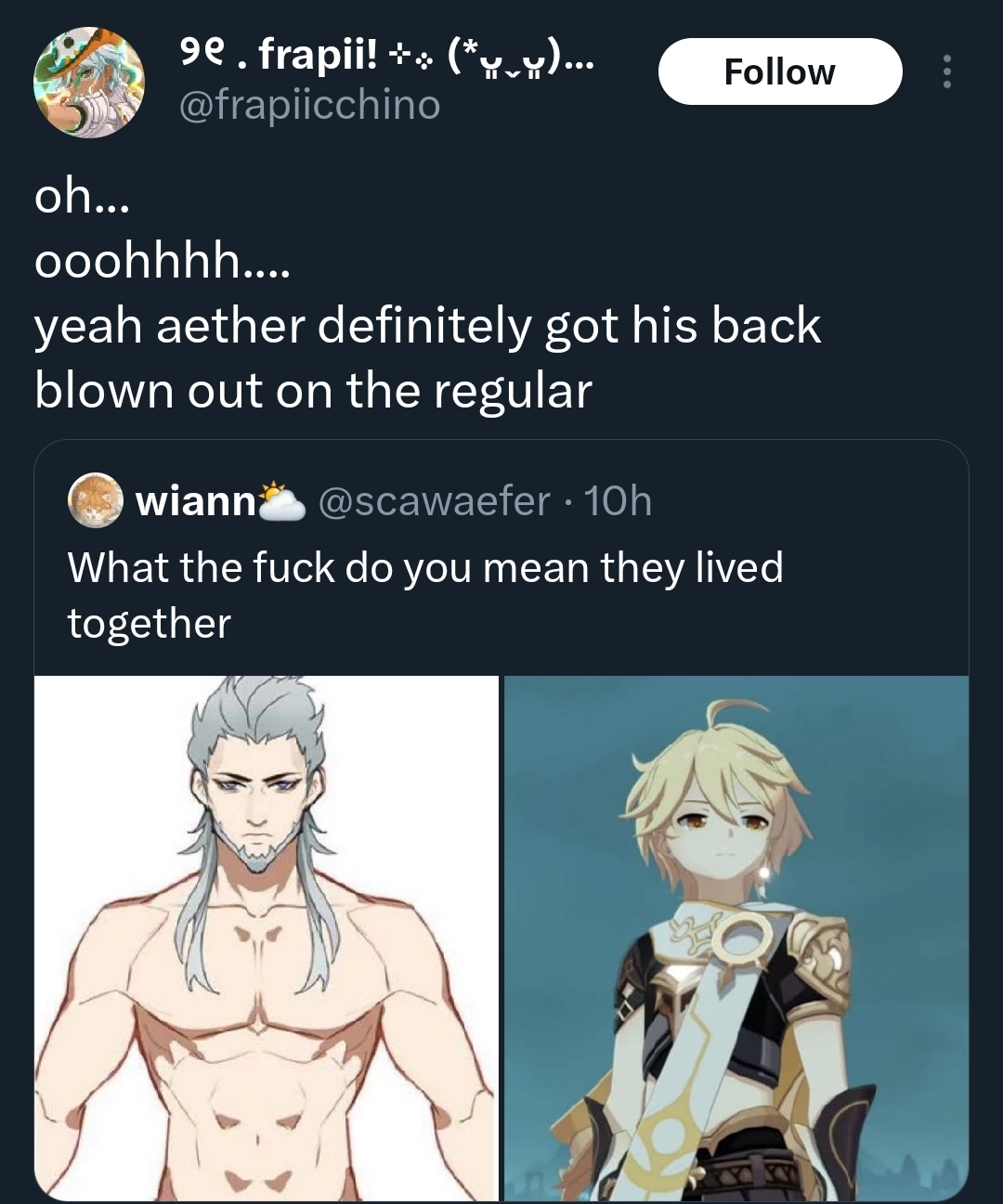
Task: Open the @frapiicchino handle link
Action: [x=308, y=105]
